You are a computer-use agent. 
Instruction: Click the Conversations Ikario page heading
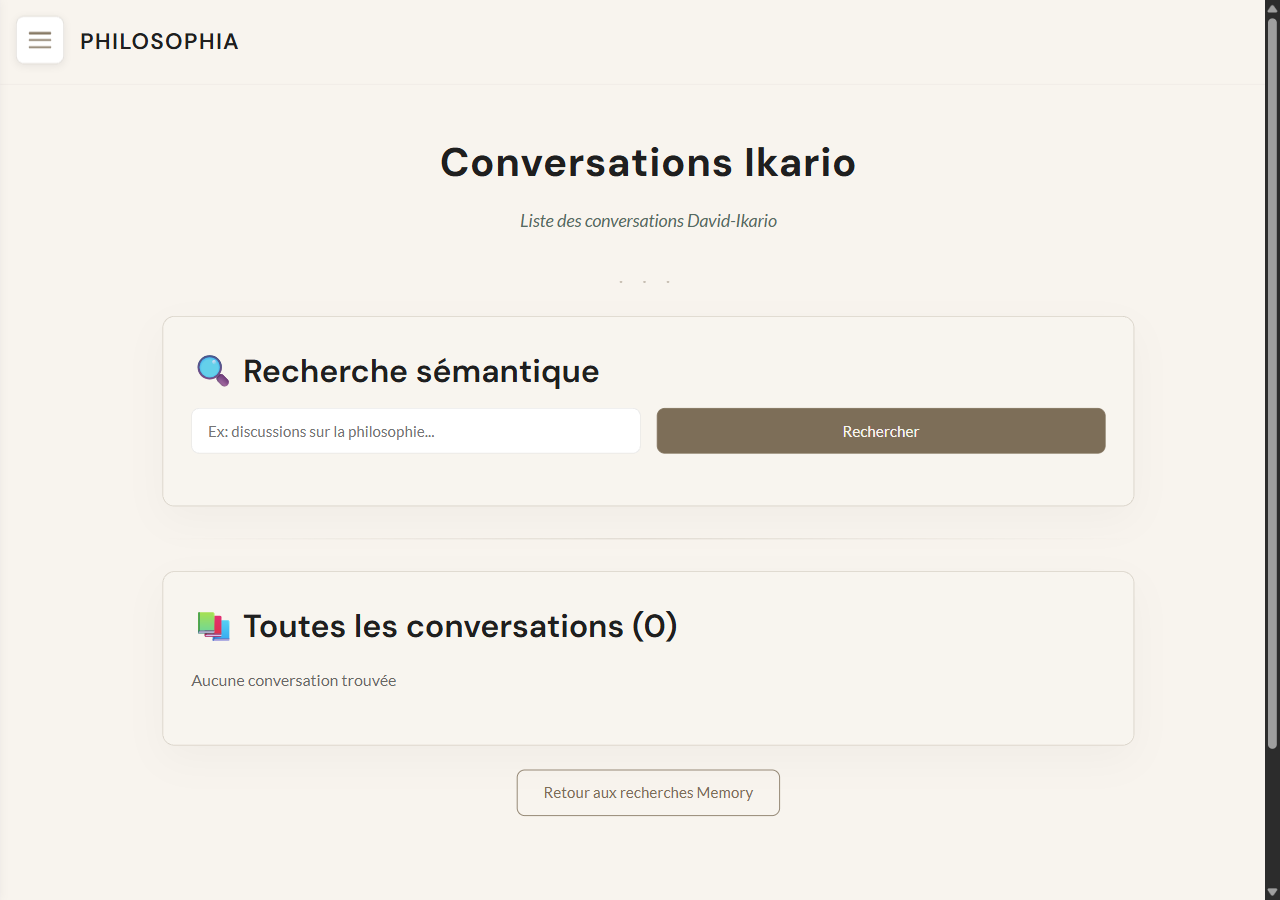pyautogui.click(x=648, y=163)
